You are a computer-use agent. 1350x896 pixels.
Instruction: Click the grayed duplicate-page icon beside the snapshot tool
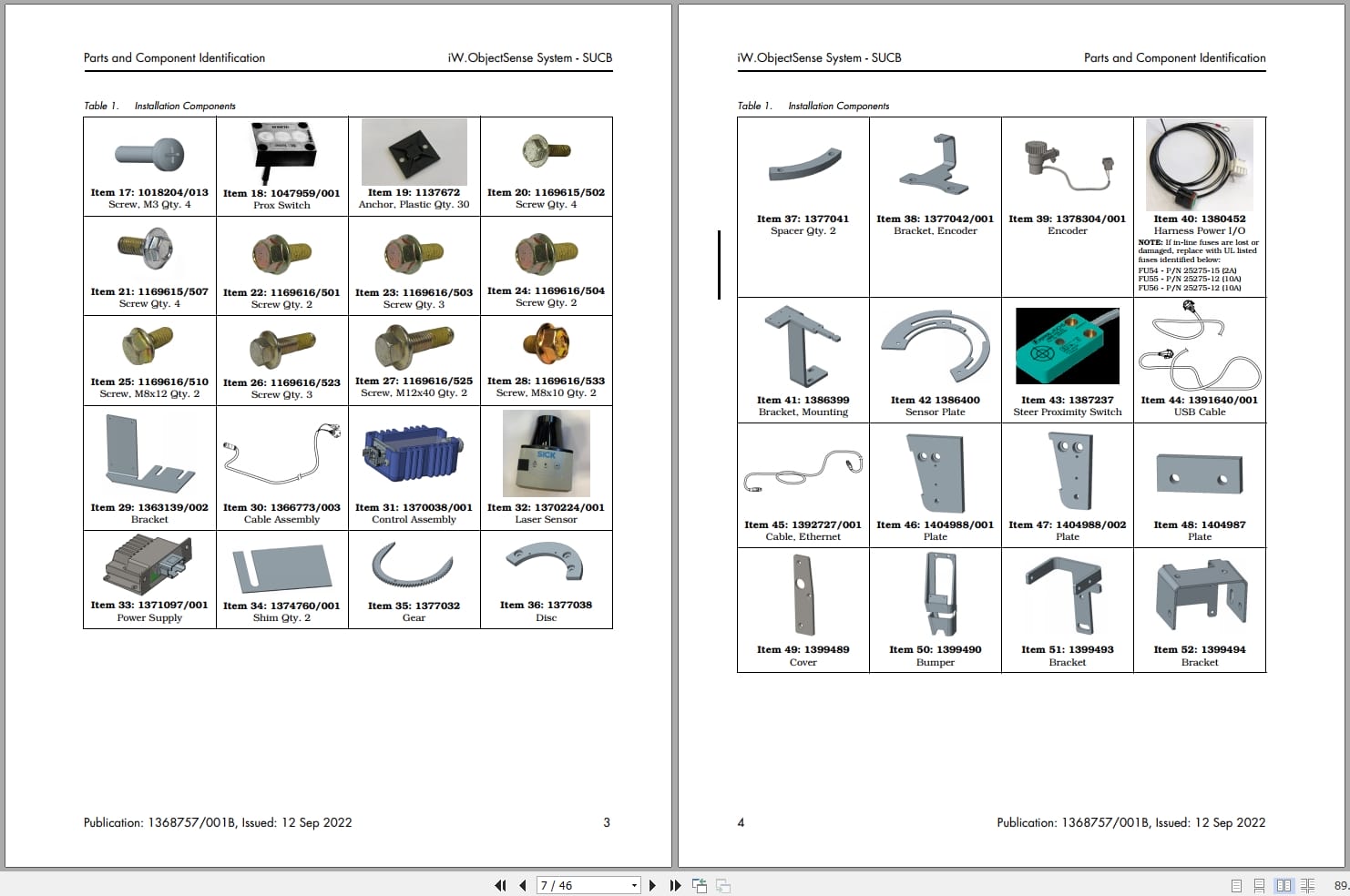pos(722,884)
